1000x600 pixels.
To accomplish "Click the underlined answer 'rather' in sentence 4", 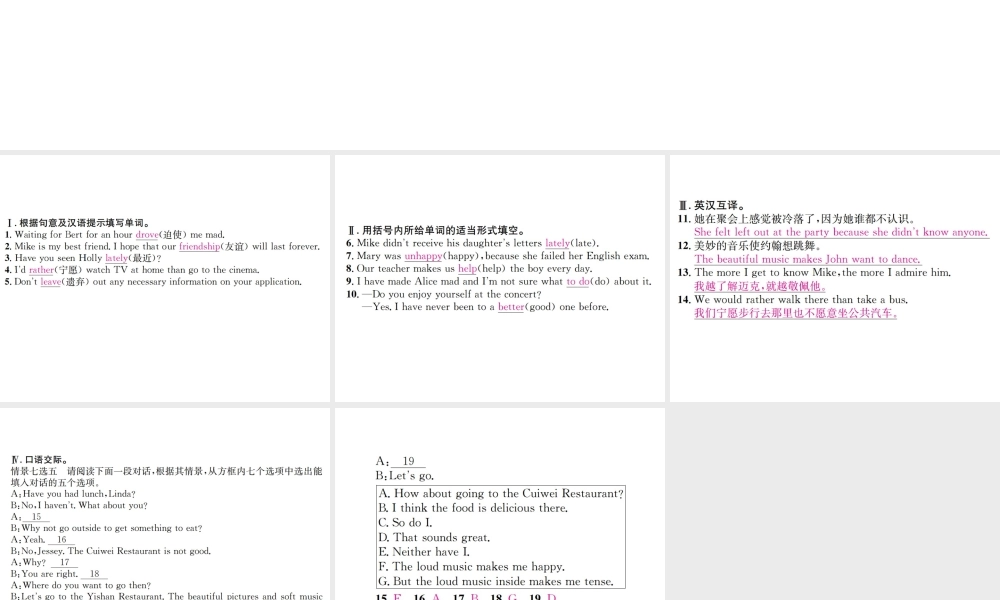I will [x=41, y=270].
